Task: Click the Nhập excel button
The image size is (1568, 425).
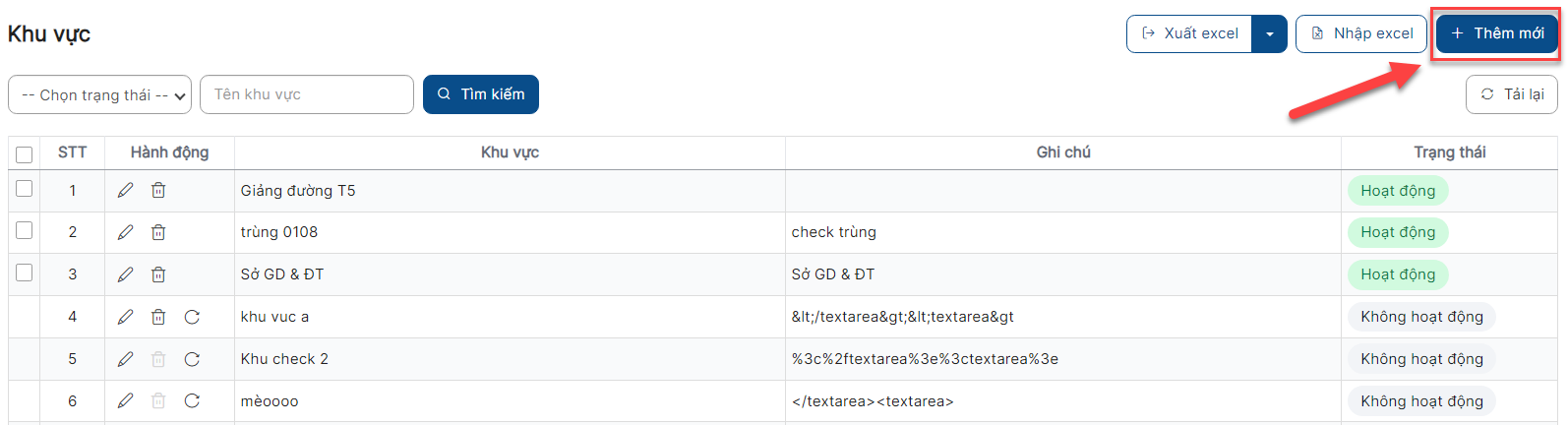Action: pos(1360,33)
